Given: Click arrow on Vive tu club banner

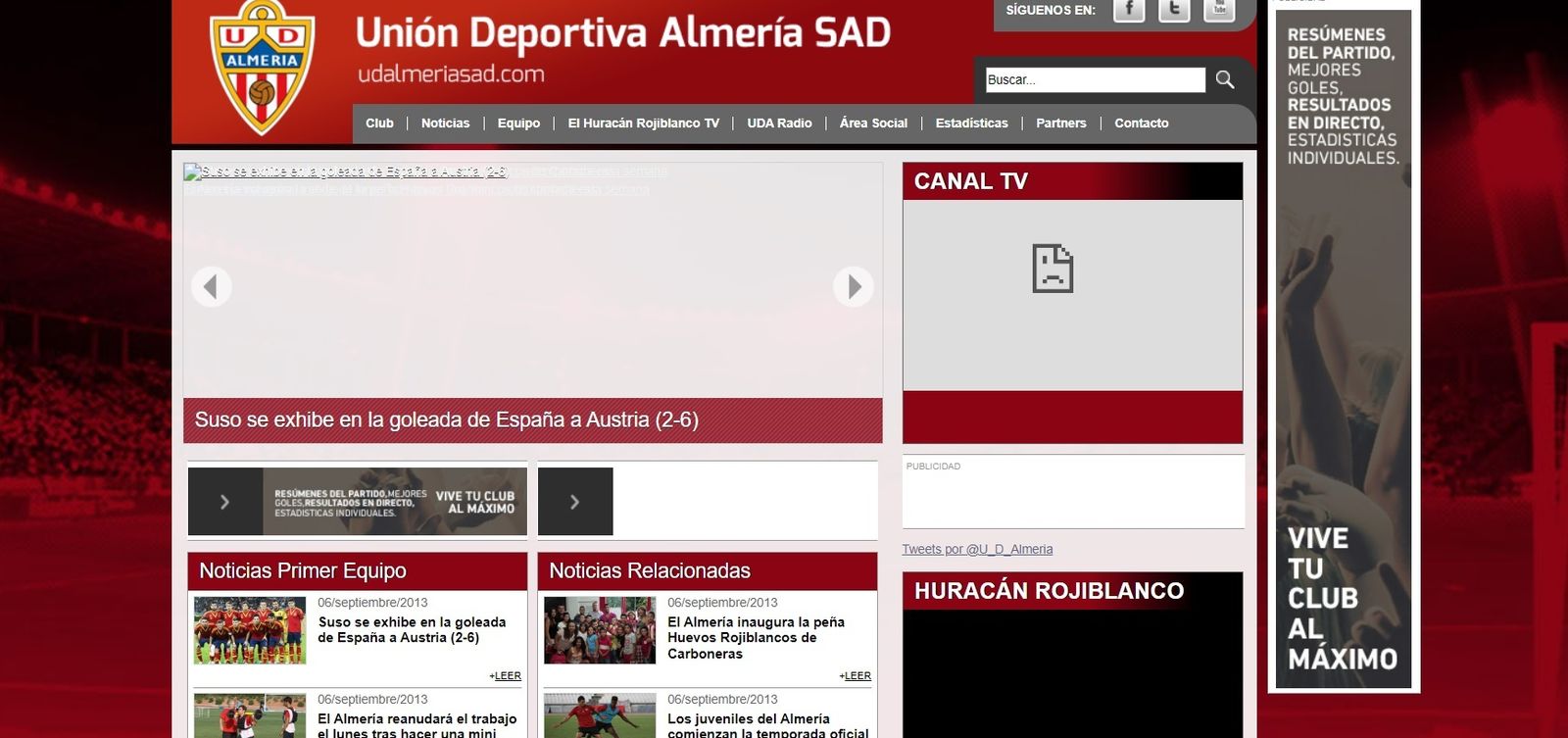Looking at the screenshot, I should (225, 502).
